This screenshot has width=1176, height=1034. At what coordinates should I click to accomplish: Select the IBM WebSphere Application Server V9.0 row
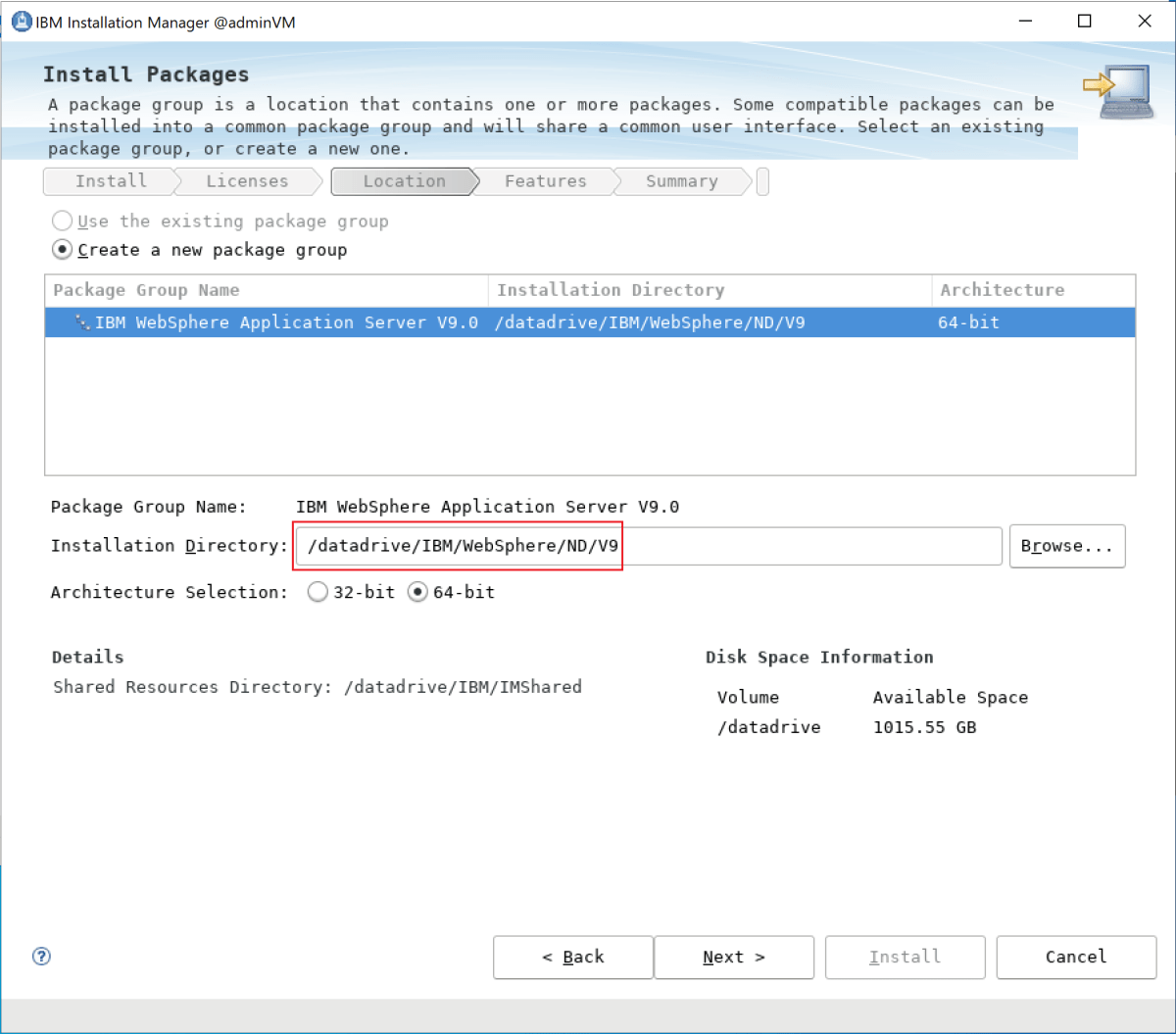pyautogui.click(x=294, y=321)
